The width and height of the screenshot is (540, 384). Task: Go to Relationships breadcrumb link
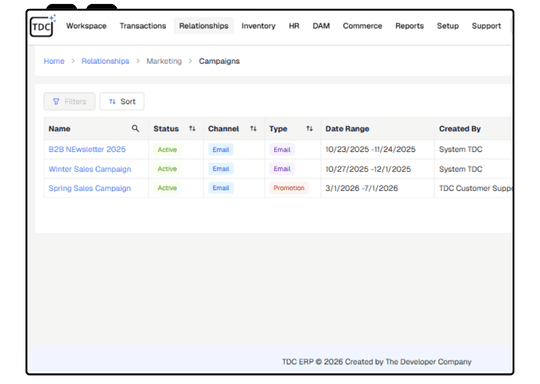pos(105,61)
